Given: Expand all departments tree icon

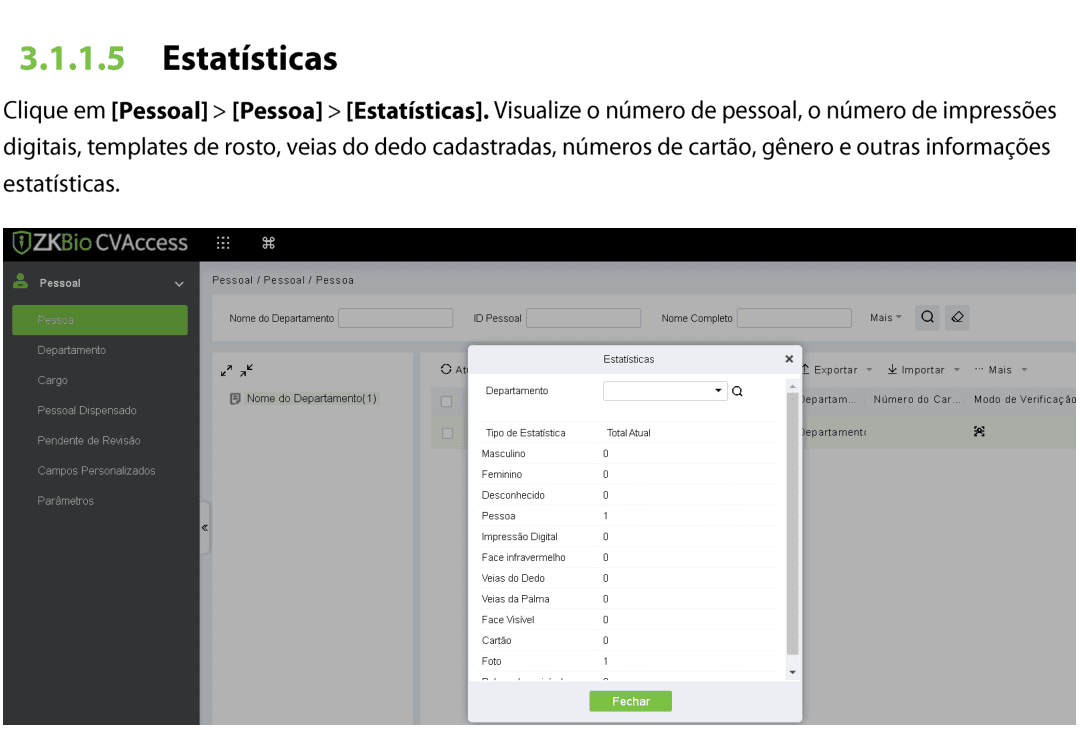Looking at the screenshot, I should 227,371.
